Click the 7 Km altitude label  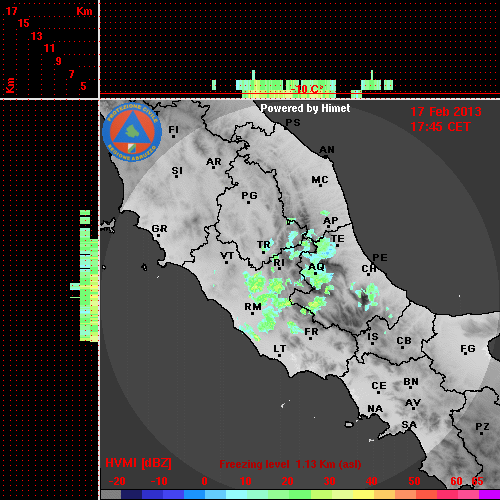71,74
